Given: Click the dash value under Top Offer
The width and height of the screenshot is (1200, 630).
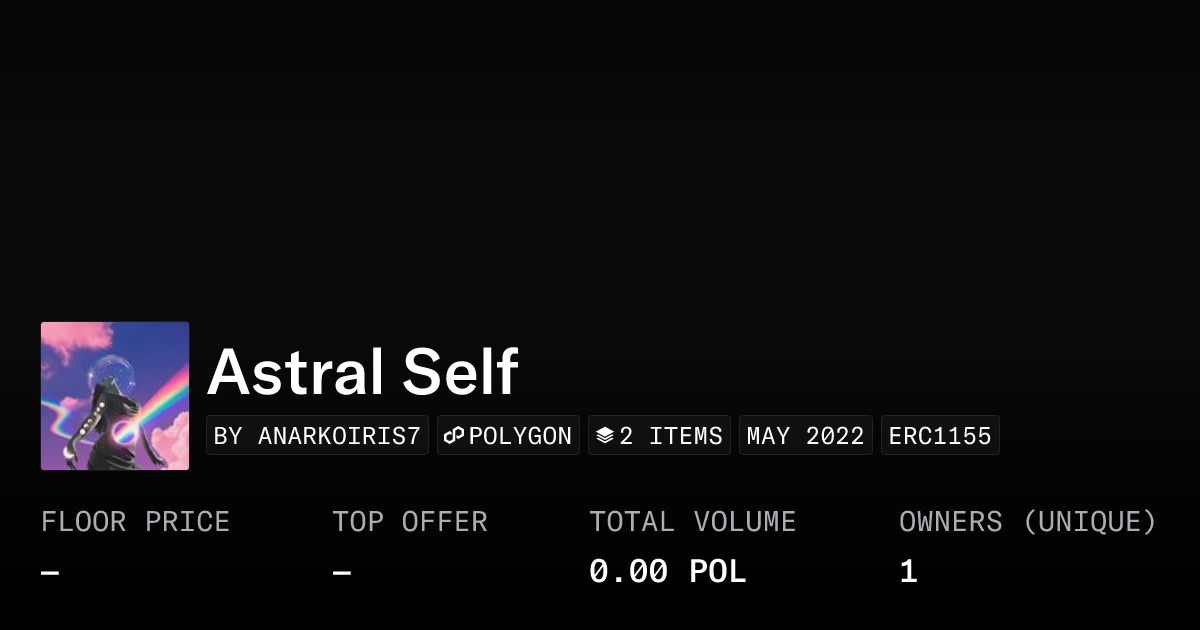Looking at the screenshot, I should 342,572.
